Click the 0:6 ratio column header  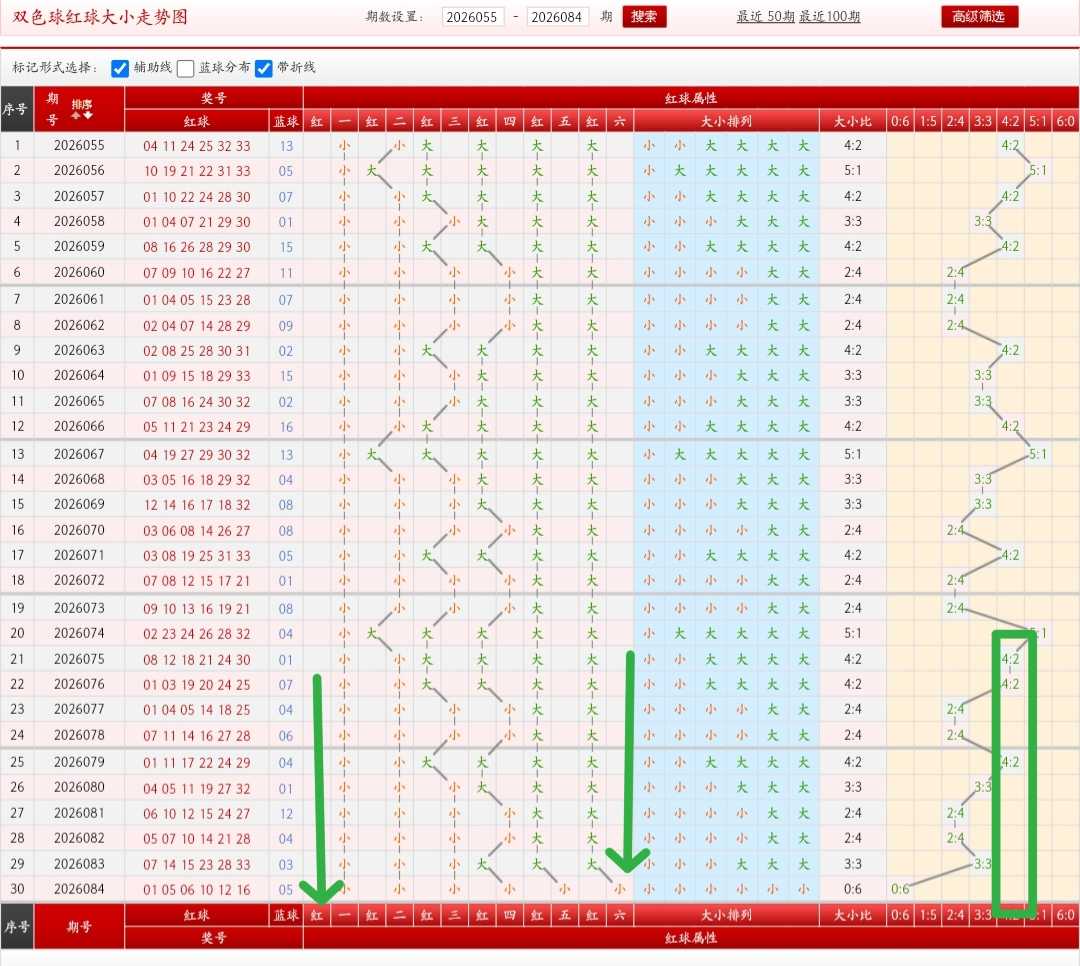900,121
